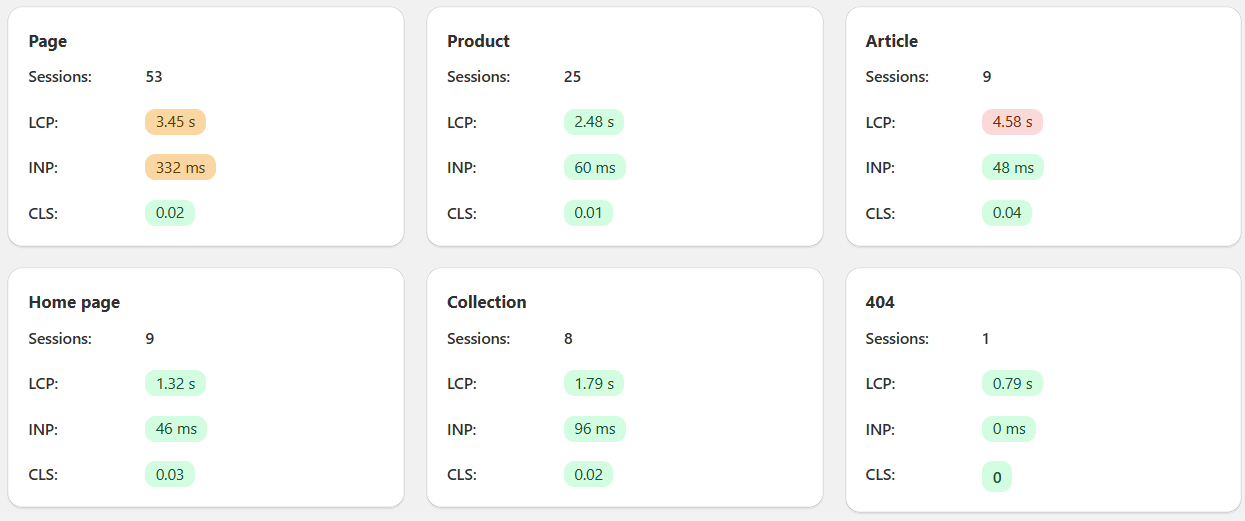The image size is (1245, 521).
Task: Select the 332 ms INP badge on the Page card
Action: 180,167
